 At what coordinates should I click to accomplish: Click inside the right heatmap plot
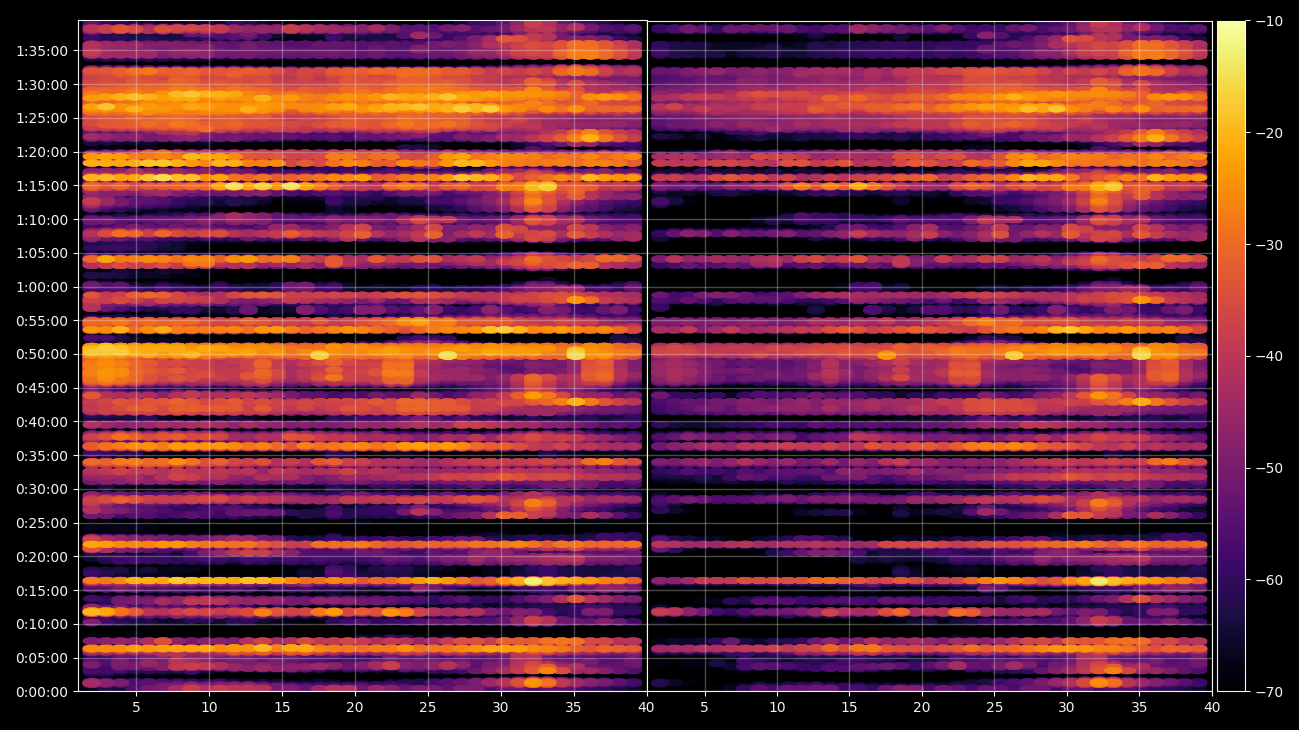929,356
